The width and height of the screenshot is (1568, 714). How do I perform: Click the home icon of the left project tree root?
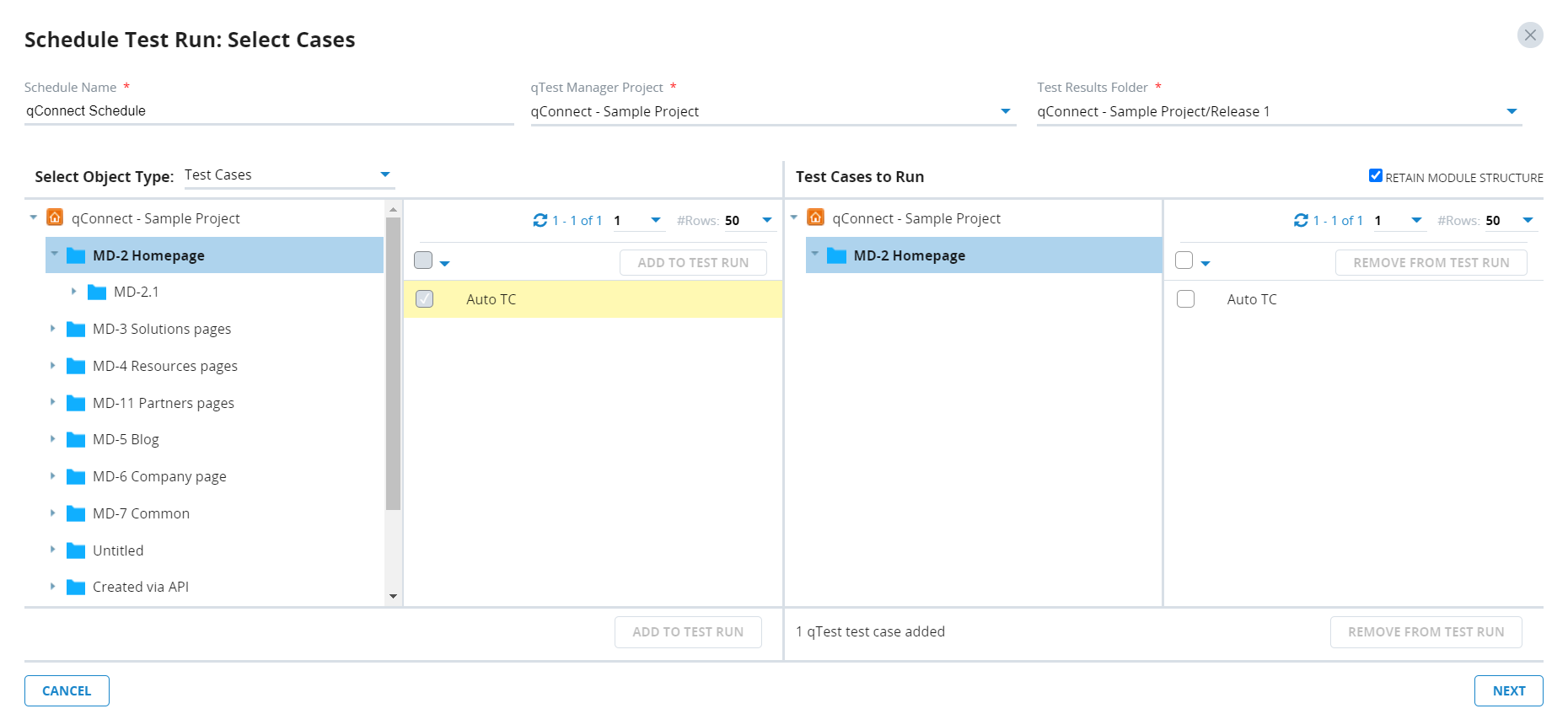pos(55,217)
